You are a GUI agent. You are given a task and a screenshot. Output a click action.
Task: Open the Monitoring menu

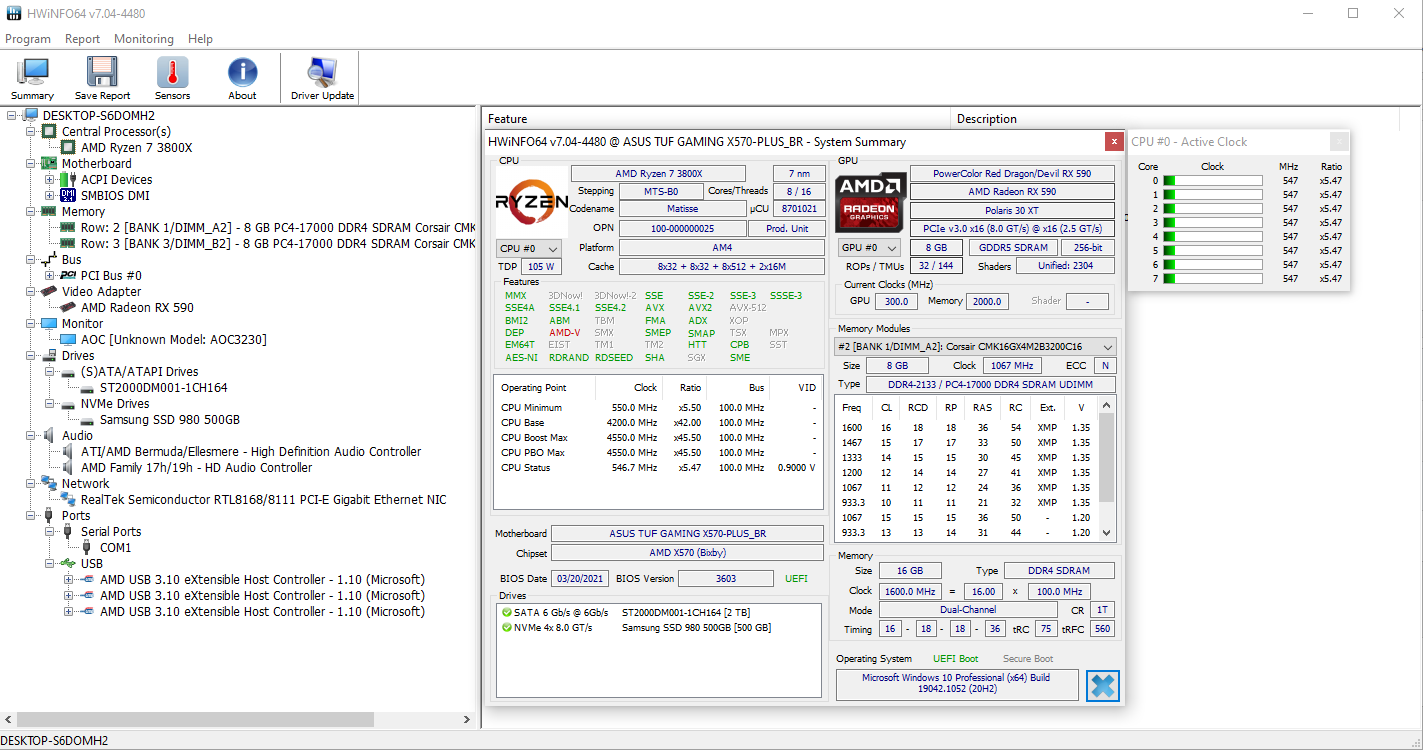[x=144, y=39]
